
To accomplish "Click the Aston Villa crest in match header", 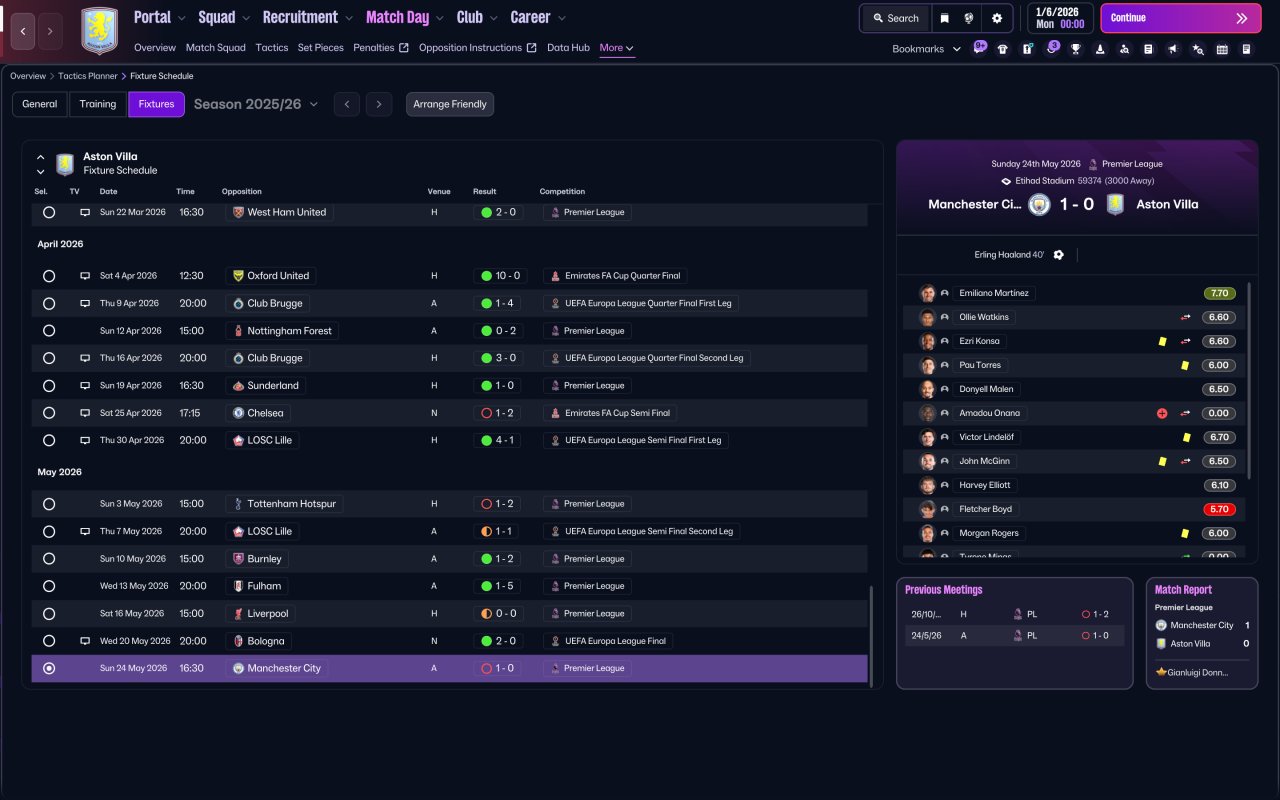I will (1115, 204).
